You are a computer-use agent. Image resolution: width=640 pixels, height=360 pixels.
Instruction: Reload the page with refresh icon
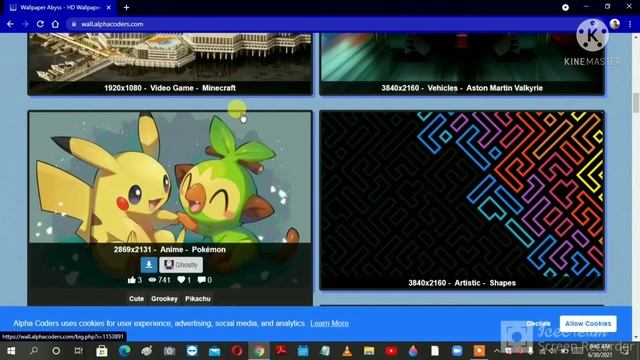(x=40, y=24)
